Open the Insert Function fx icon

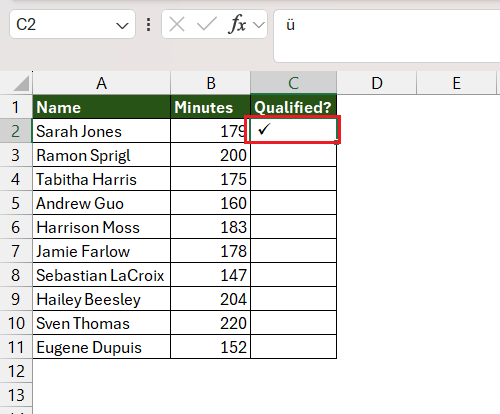click(x=237, y=24)
